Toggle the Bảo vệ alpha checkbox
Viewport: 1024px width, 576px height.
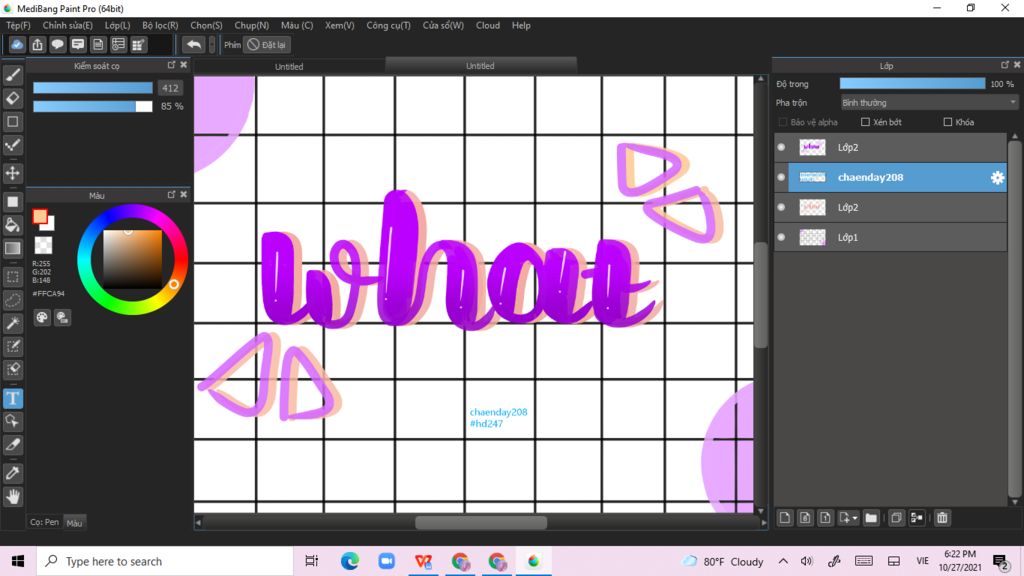(x=782, y=122)
